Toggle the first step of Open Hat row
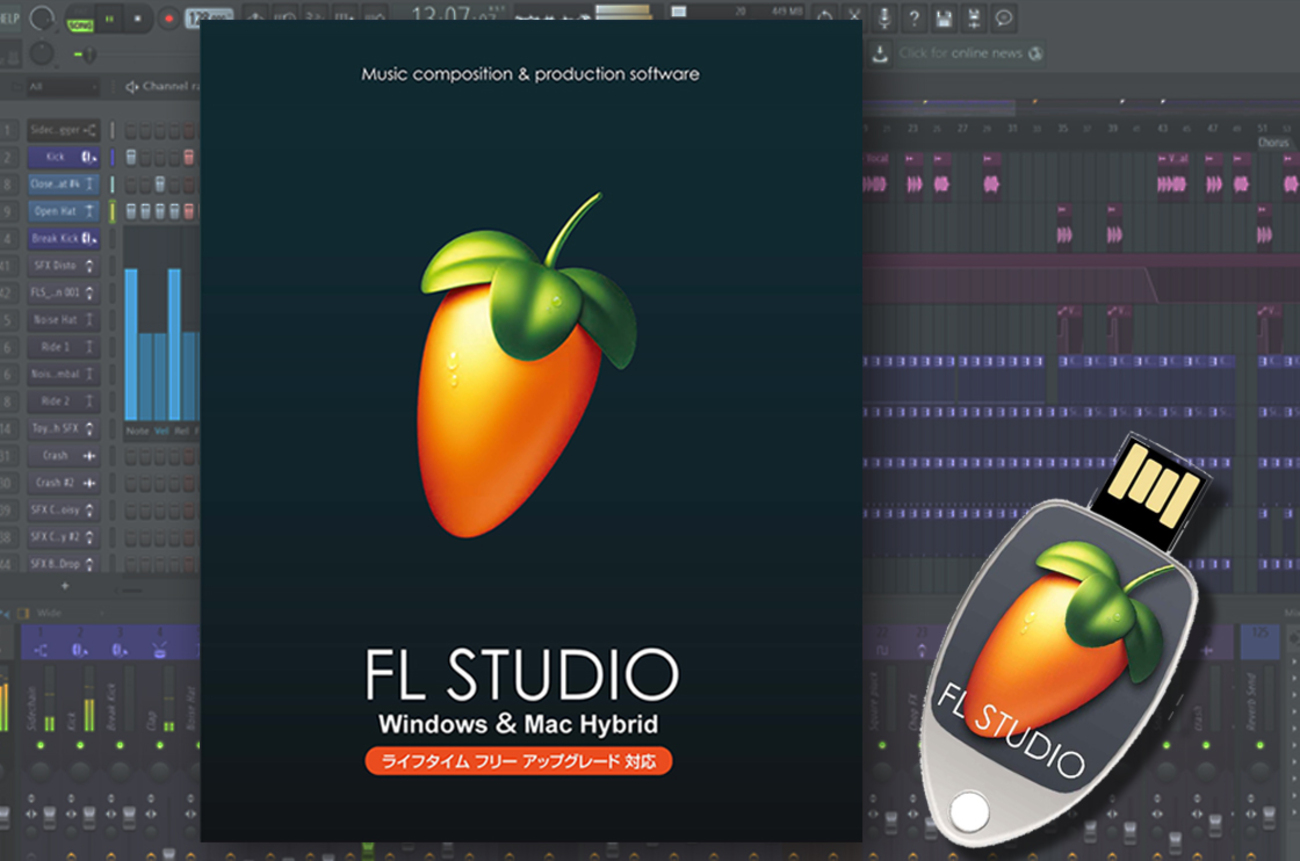This screenshot has height=861, width=1300. (131, 211)
